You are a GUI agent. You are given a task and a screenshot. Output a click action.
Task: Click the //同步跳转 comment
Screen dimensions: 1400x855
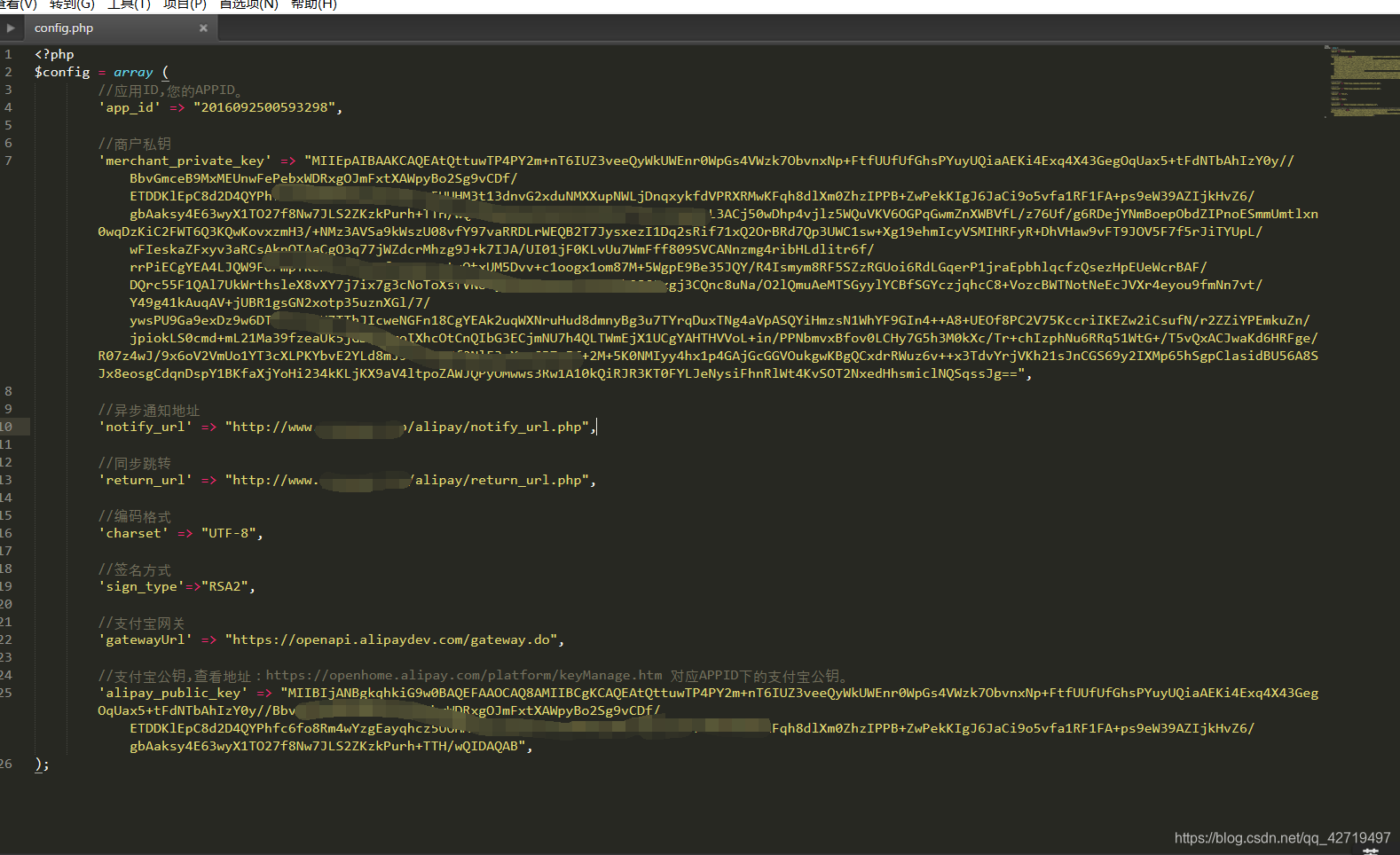135,464
